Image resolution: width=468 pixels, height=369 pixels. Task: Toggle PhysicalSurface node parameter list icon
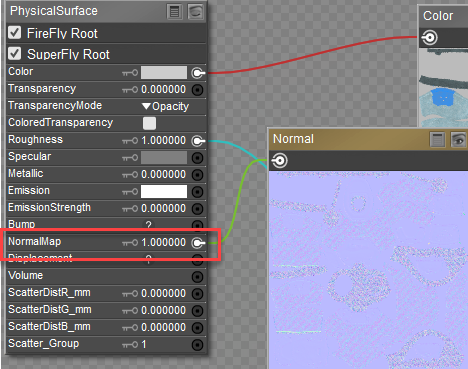[x=174, y=12]
